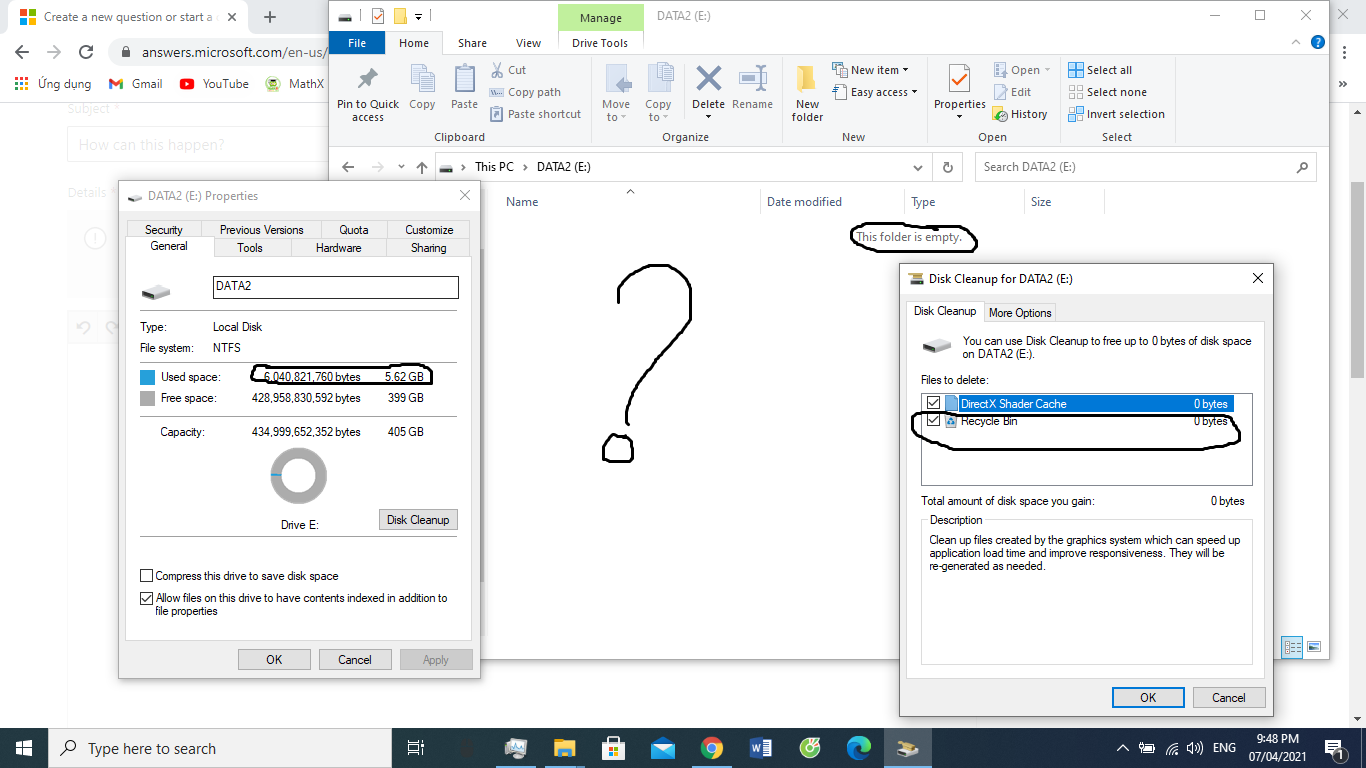Click the Paste ribbon icon
Viewport: 1366px width, 768px height.
464,79
